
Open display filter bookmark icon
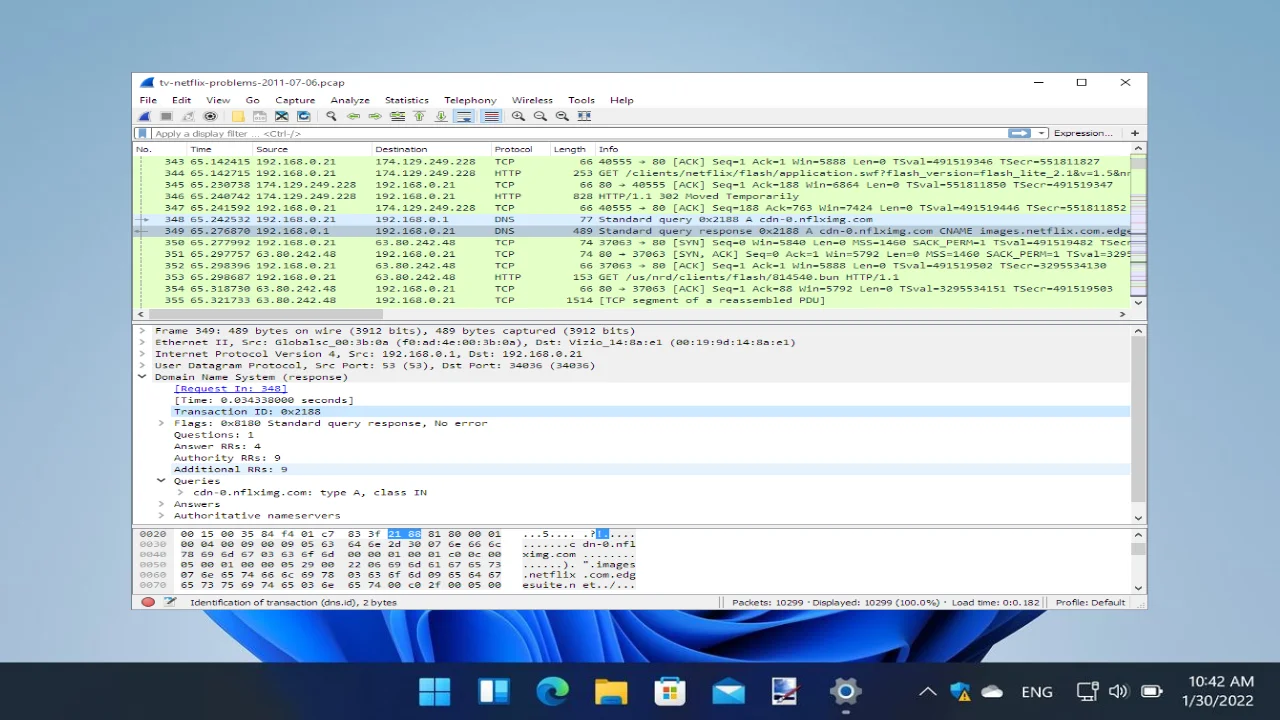click(x=142, y=133)
